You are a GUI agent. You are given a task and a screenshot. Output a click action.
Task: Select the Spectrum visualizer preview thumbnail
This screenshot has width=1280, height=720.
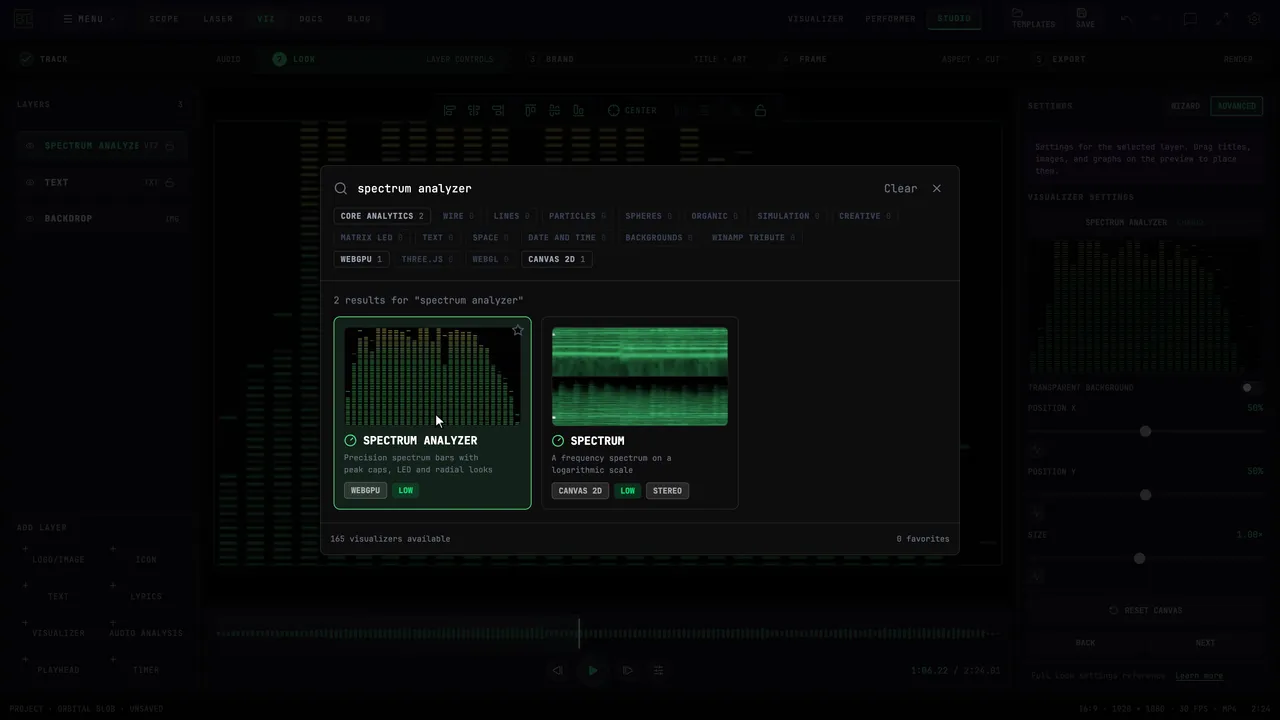click(640, 376)
